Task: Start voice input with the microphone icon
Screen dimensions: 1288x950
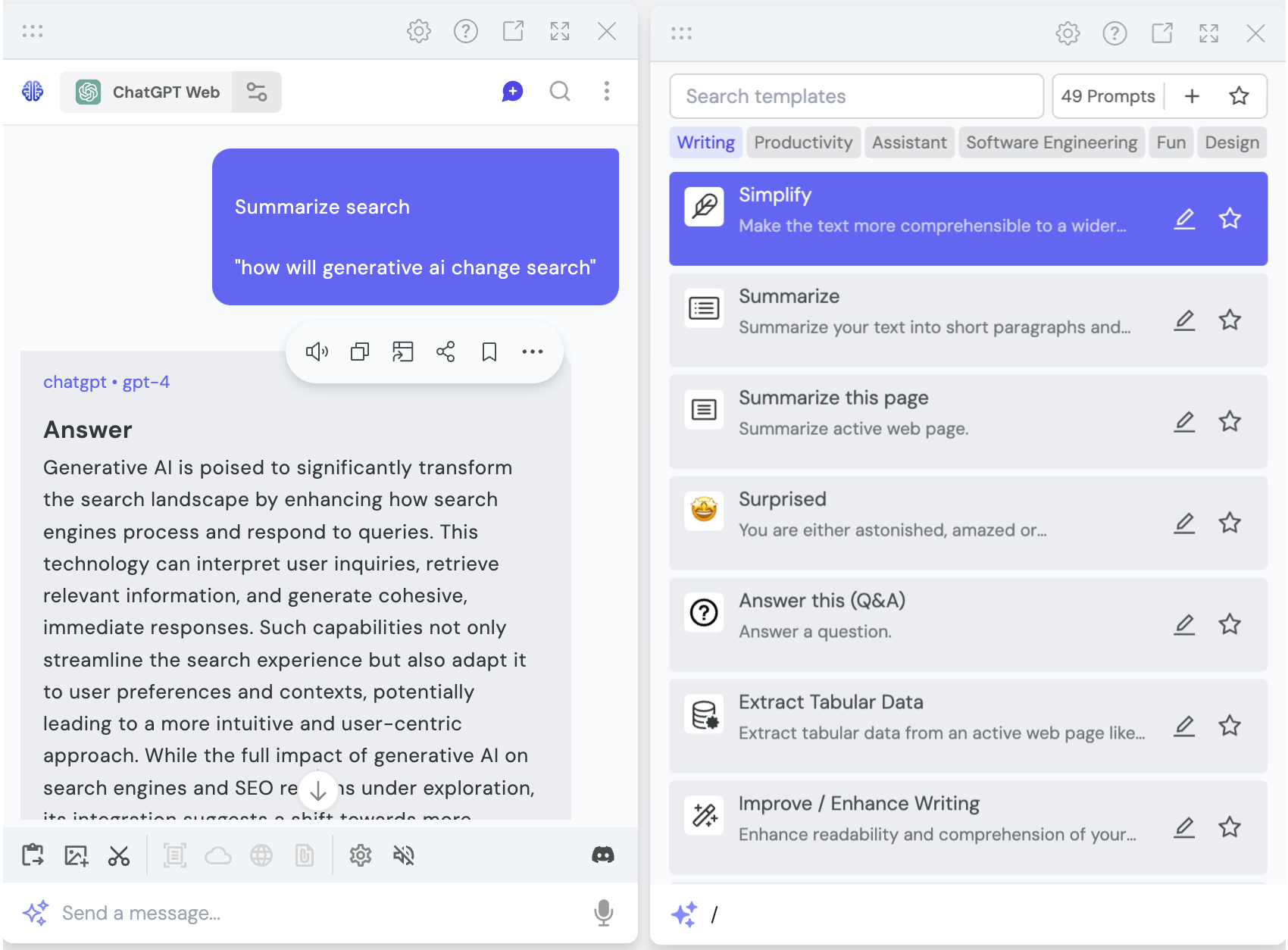Action: point(604,913)
